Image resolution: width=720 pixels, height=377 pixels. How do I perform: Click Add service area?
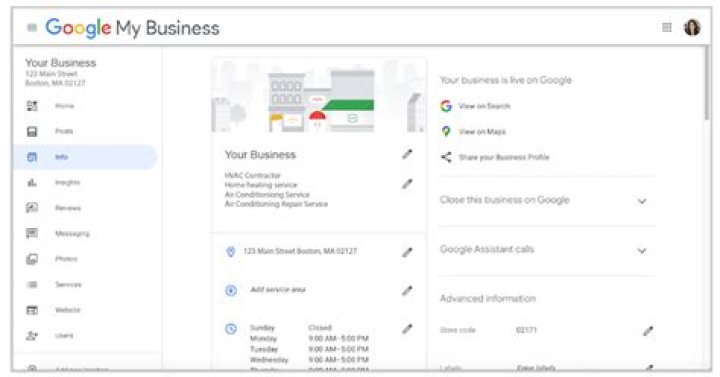click(278, 290)
